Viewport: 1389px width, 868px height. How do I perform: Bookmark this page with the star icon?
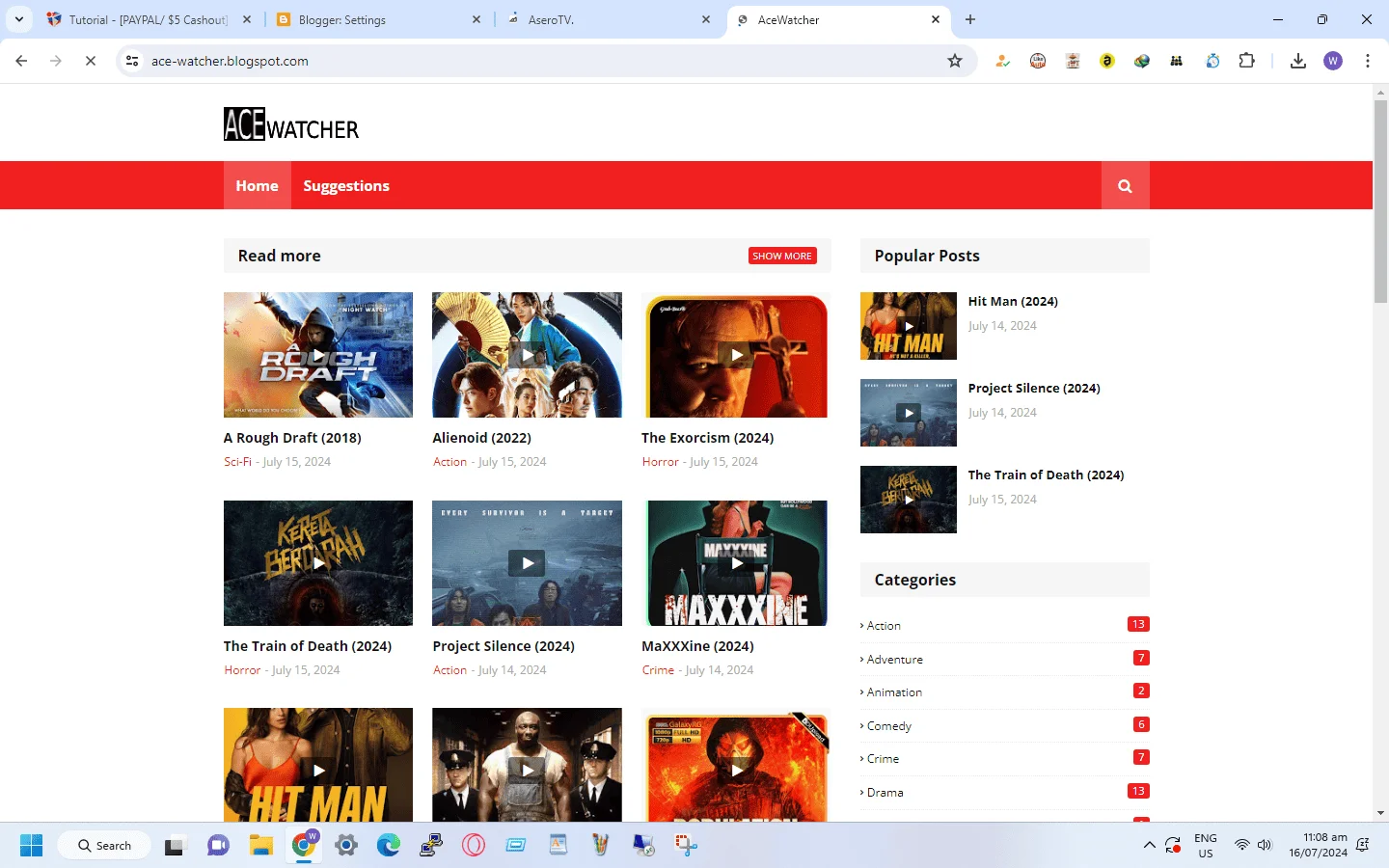pos(955,61)
